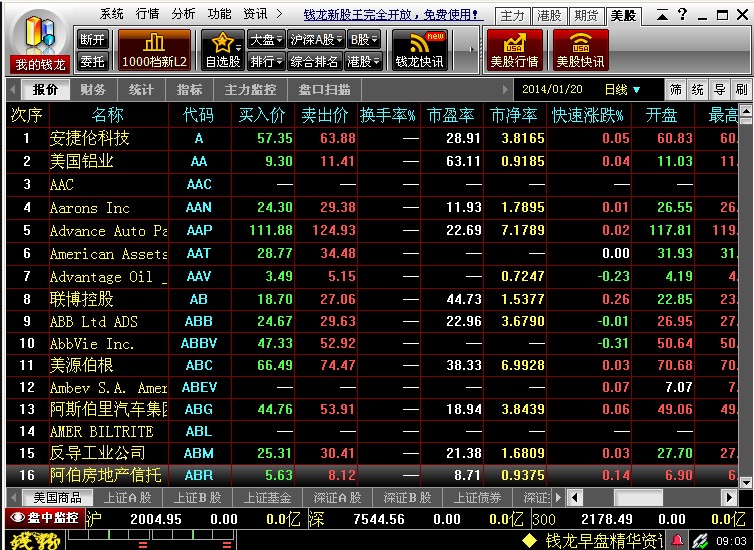Select the 上证债券 bottom tab
The width and height of the screenshot is (754, 550).
[x=478, y=498]
